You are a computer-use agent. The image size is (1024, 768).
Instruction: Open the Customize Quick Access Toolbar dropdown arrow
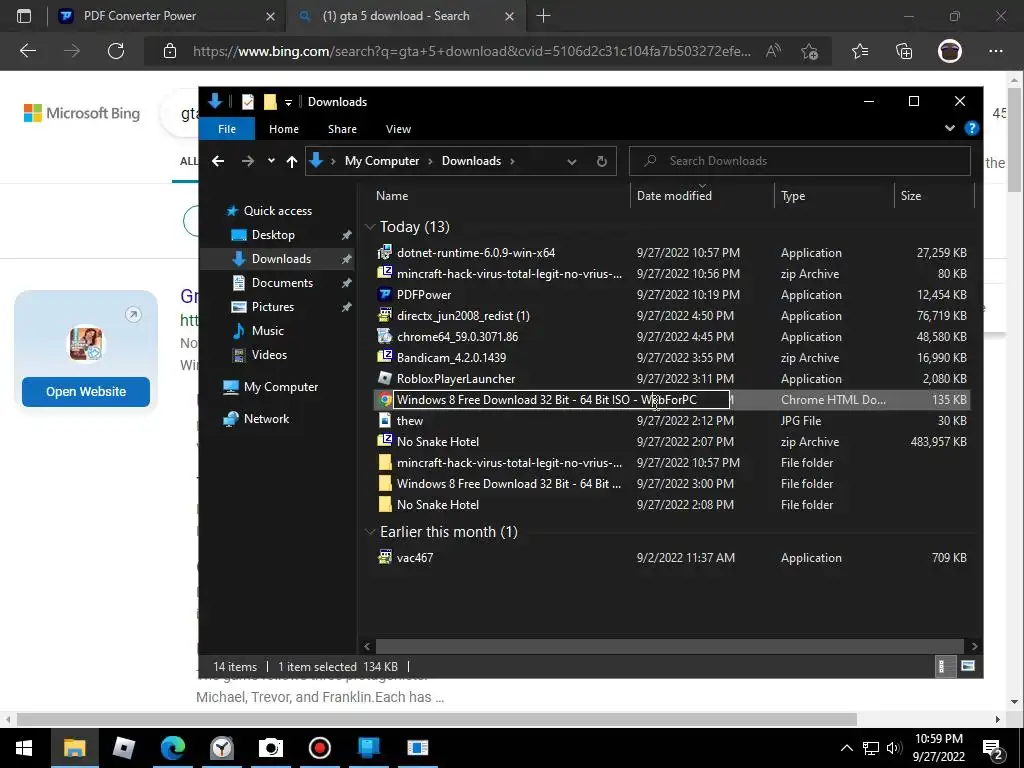pos(288,103)
